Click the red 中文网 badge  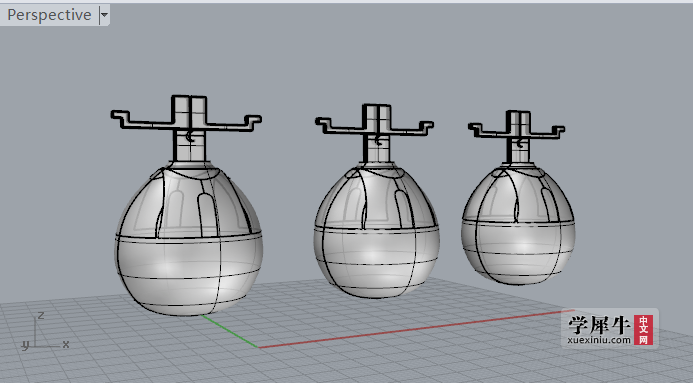point(643,330)
